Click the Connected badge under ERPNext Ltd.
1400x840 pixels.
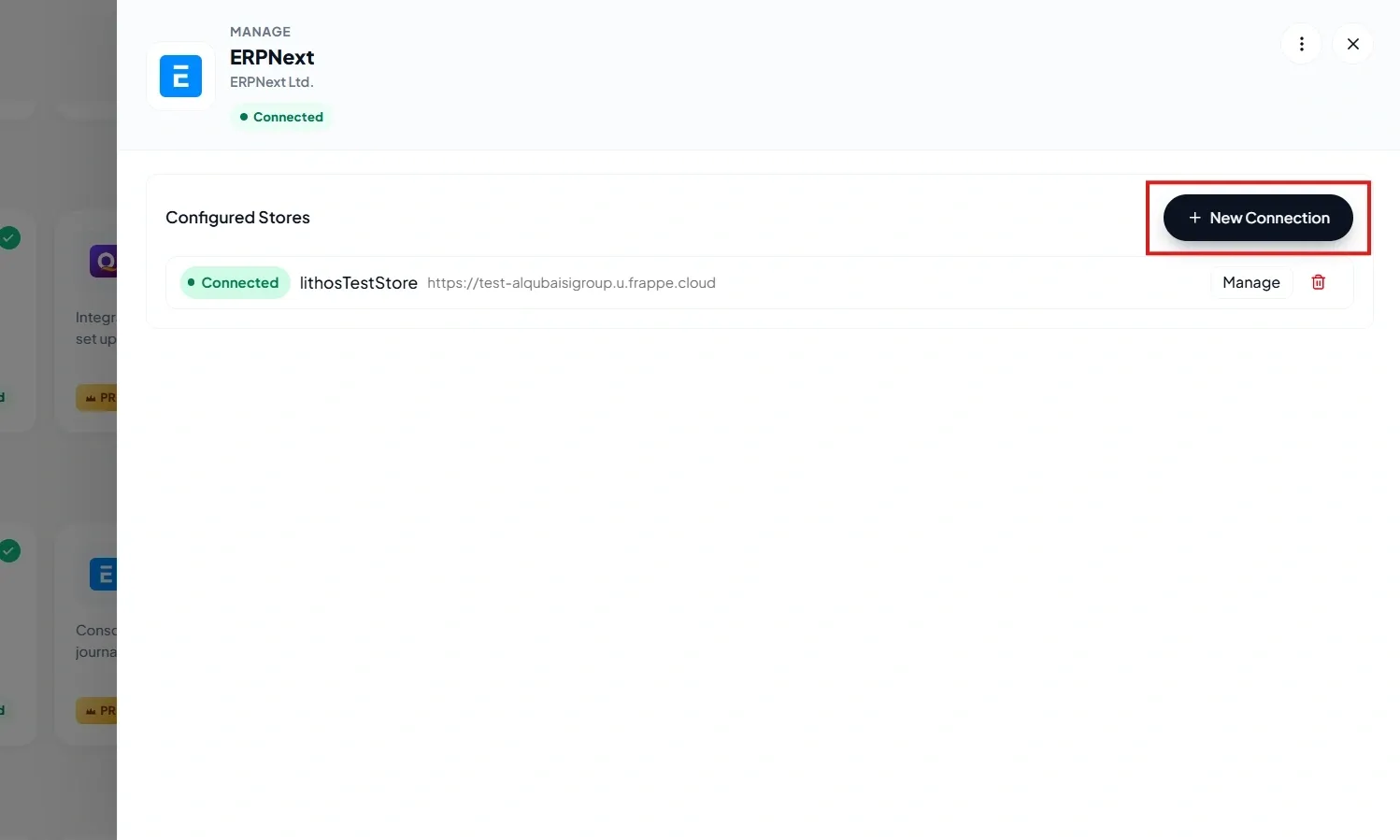[x=281, y=117]
